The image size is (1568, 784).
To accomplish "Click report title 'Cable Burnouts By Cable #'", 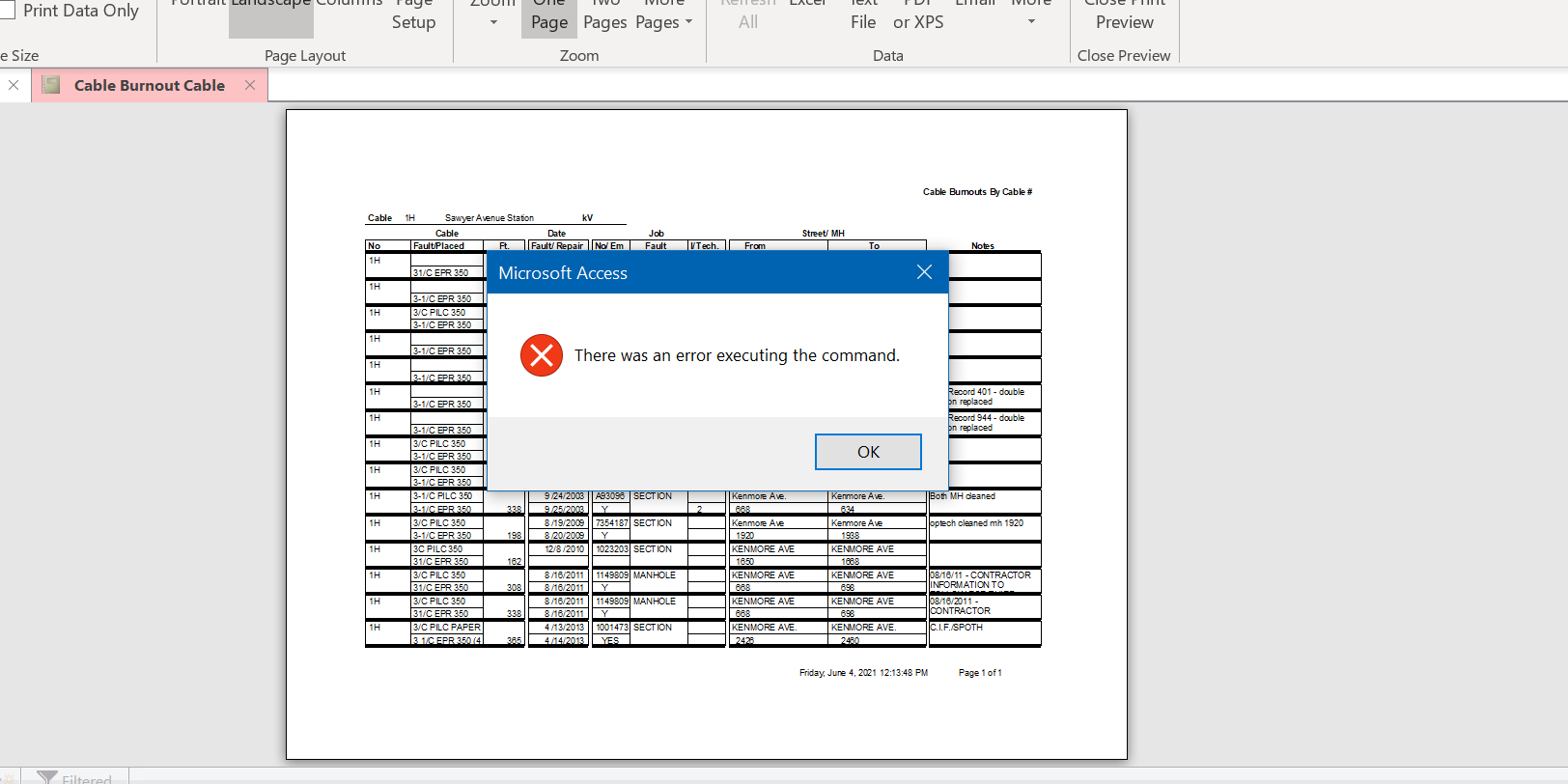I will coord(977,192).
